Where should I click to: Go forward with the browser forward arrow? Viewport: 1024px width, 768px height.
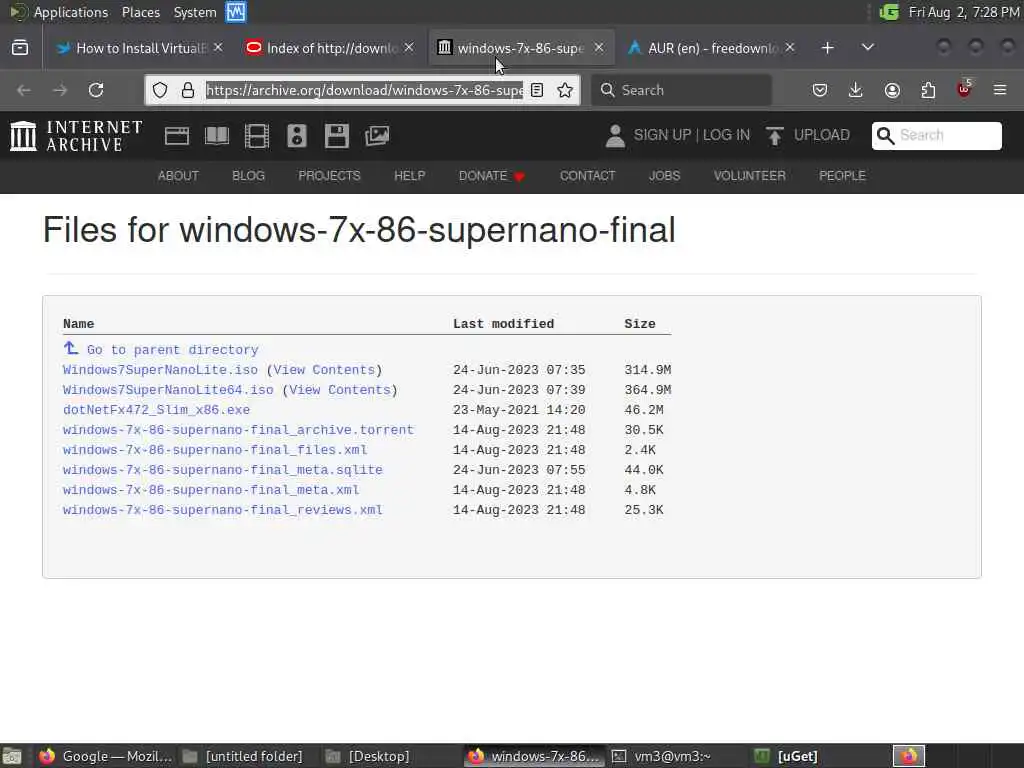[x=60, y=90]
